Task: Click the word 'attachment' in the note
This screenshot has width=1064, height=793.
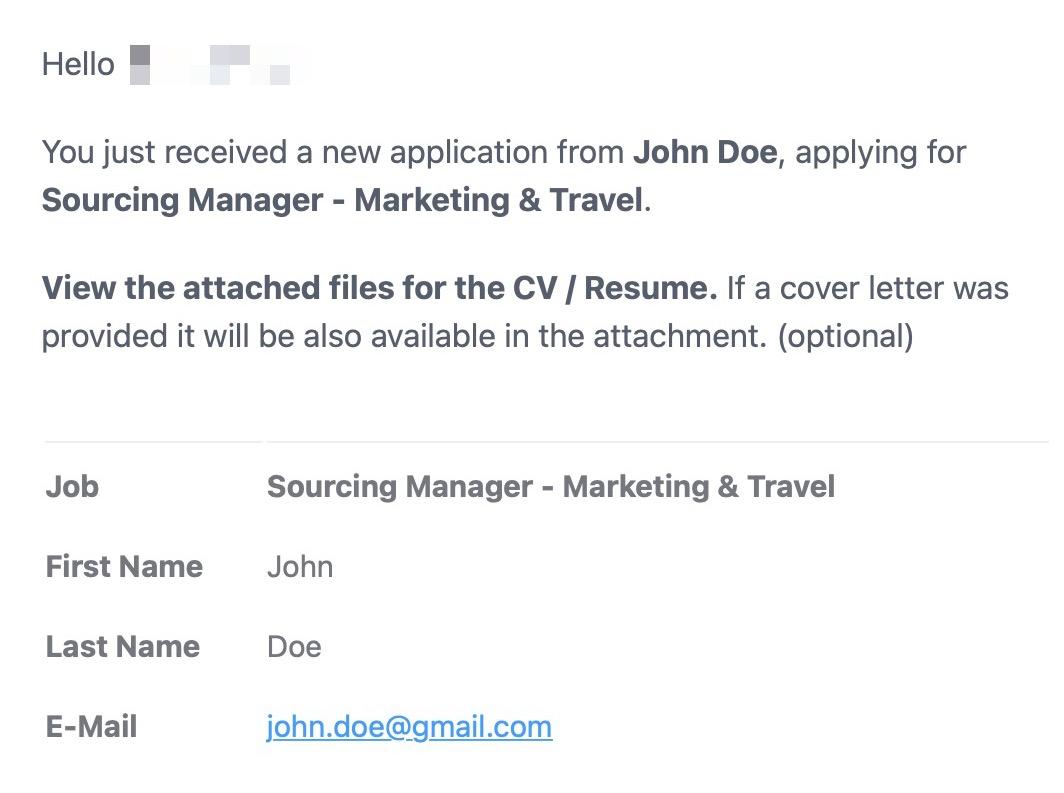Action: pos(680,336)
